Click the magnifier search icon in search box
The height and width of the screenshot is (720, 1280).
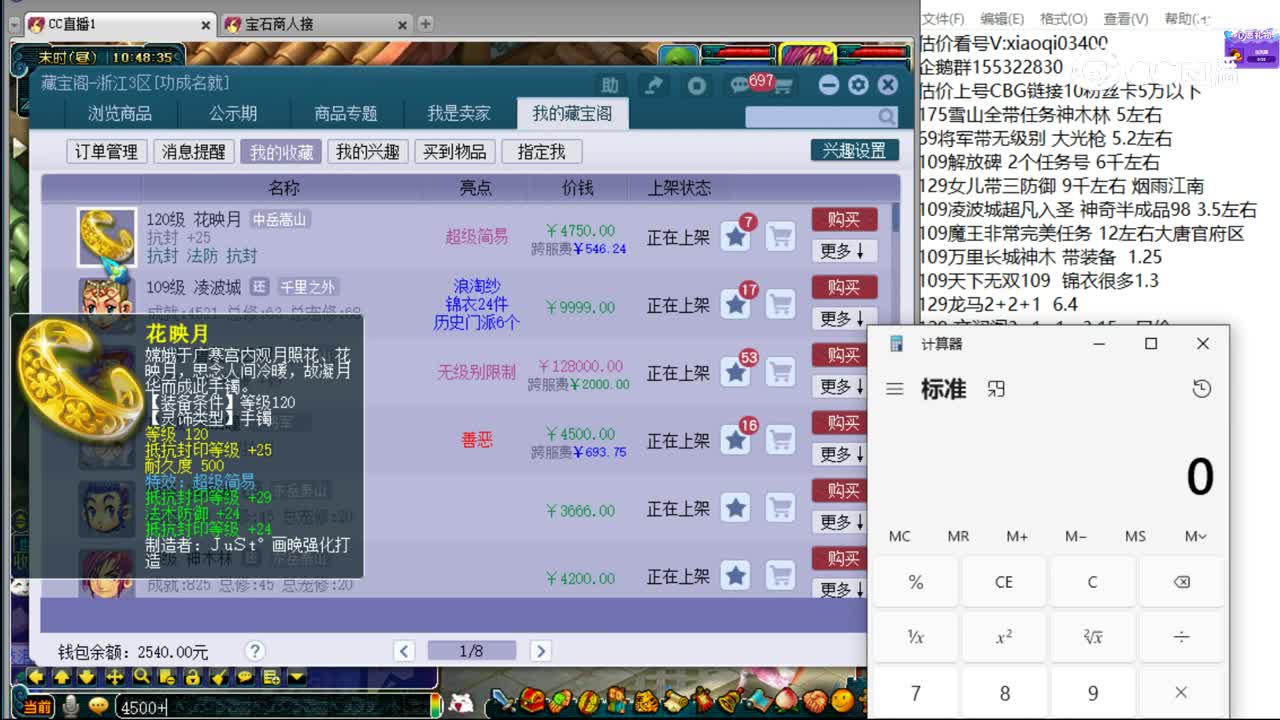coord(886,117)
